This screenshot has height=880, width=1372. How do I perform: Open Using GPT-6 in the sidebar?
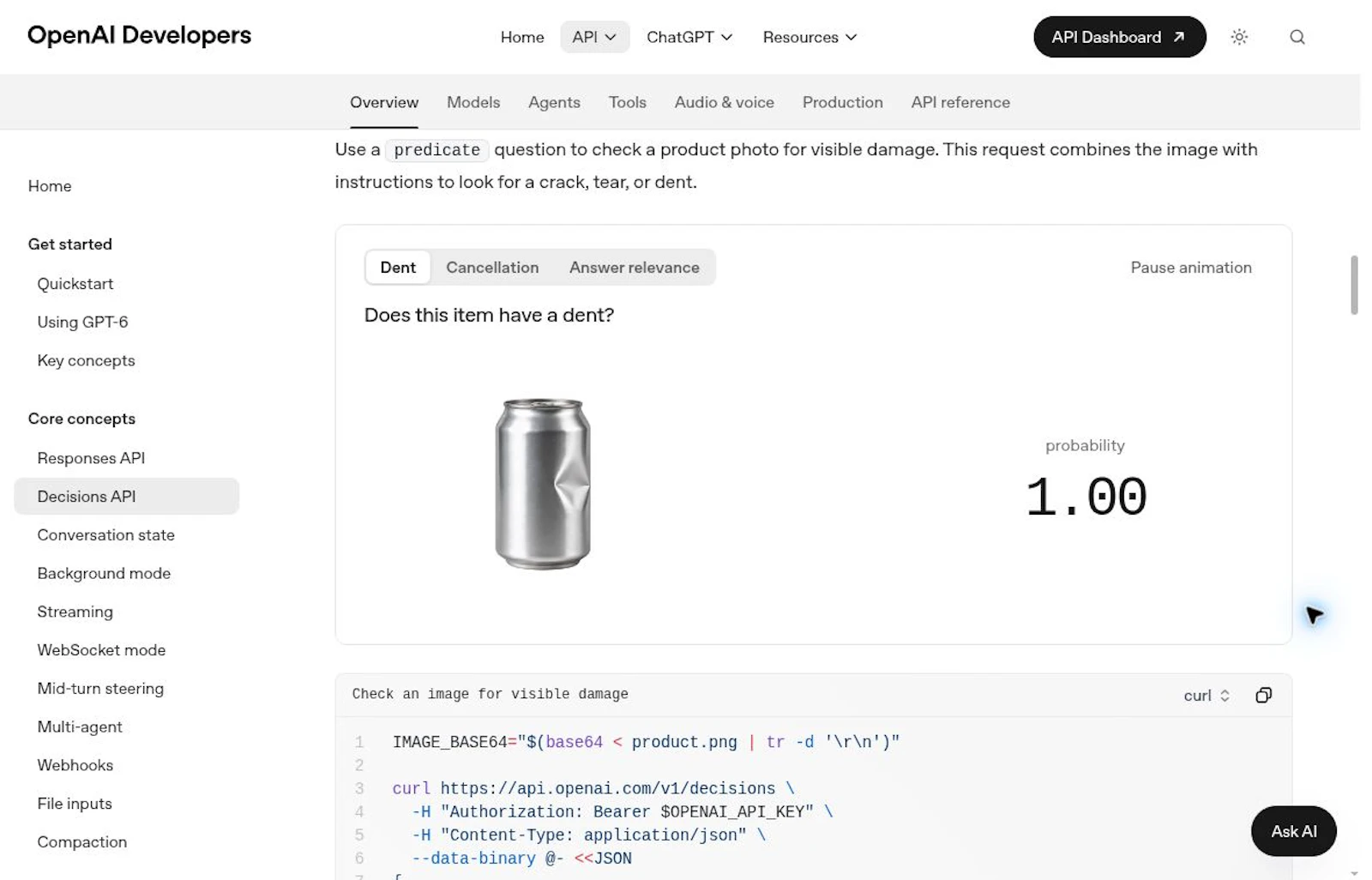click(x=82, y=322)
